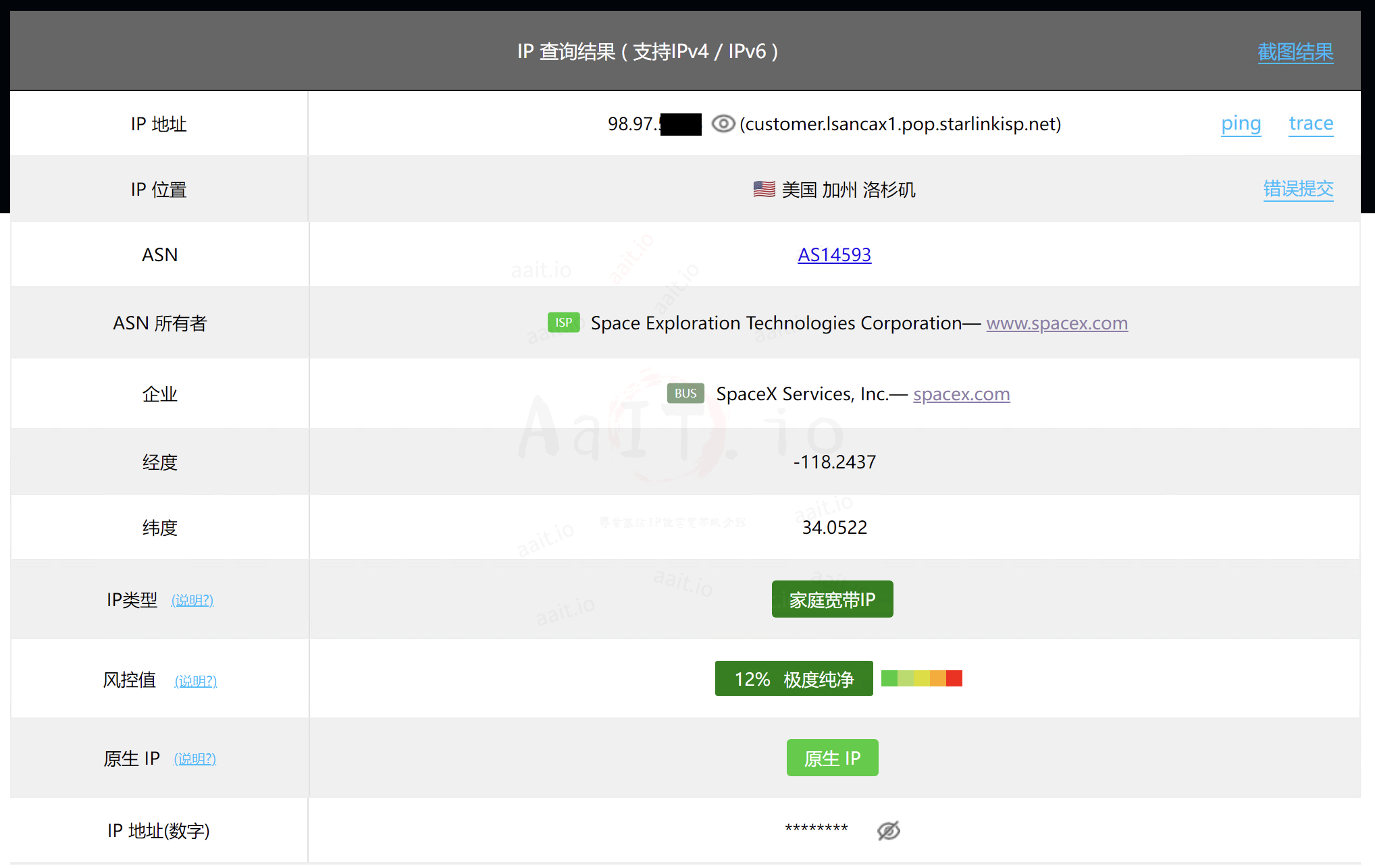This screenshot has width=1375, height=868.
Task: Run ping on the IP
Action: pyautogui.click(x=1241, y=124)
